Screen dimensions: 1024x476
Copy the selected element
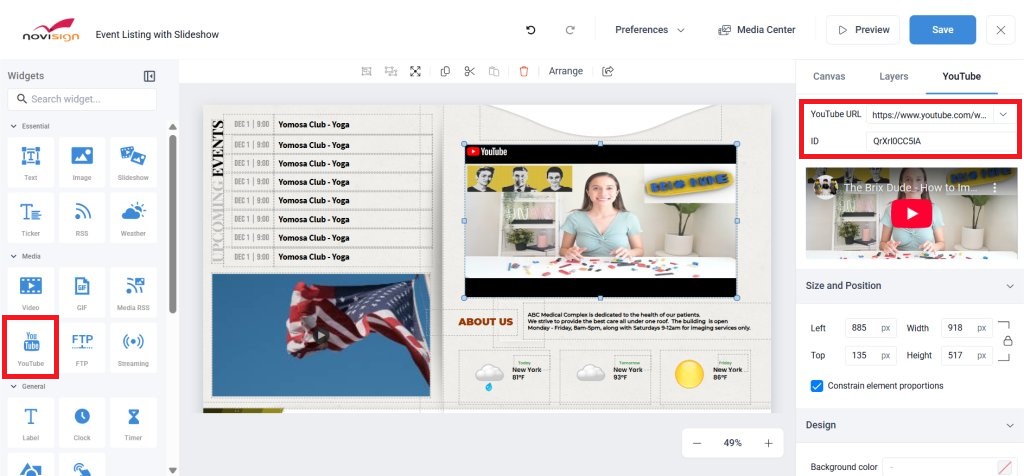445,71
